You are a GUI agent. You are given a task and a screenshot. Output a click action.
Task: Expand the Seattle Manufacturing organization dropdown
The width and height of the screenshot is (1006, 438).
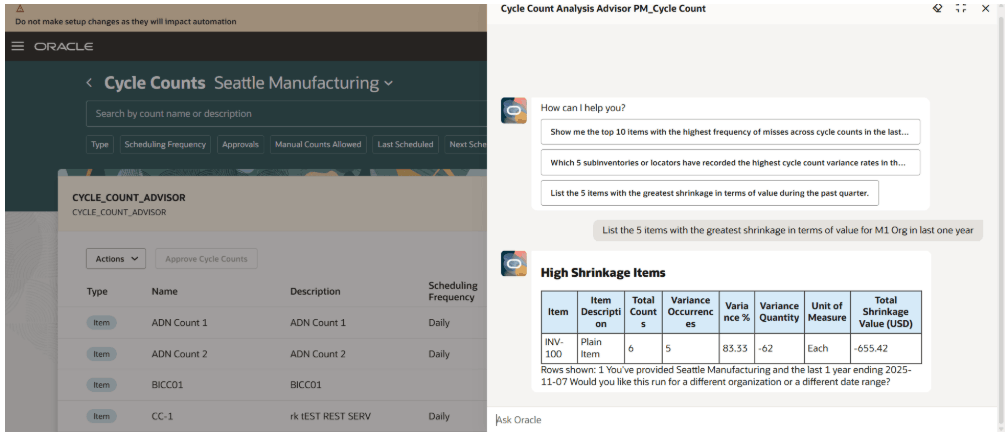click(x=389, y=83)
